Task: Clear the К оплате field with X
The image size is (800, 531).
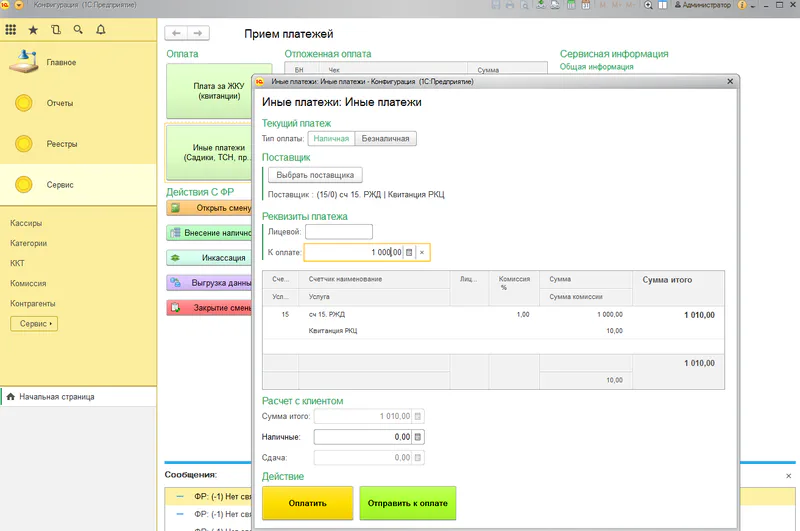Action: [x=422, y=252]
